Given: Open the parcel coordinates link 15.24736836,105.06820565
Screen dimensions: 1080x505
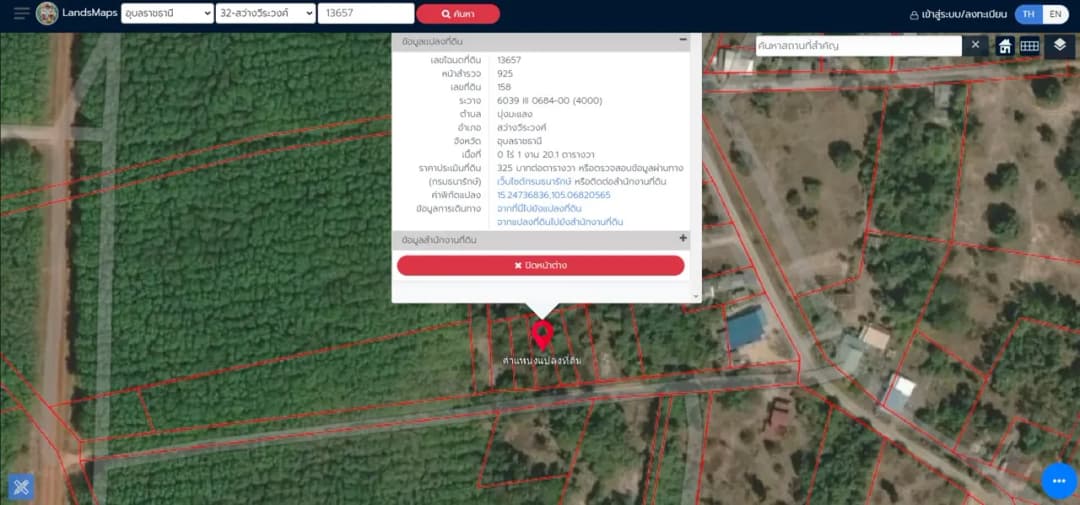Looking at the screenshot, I should (x=554, y=195).
